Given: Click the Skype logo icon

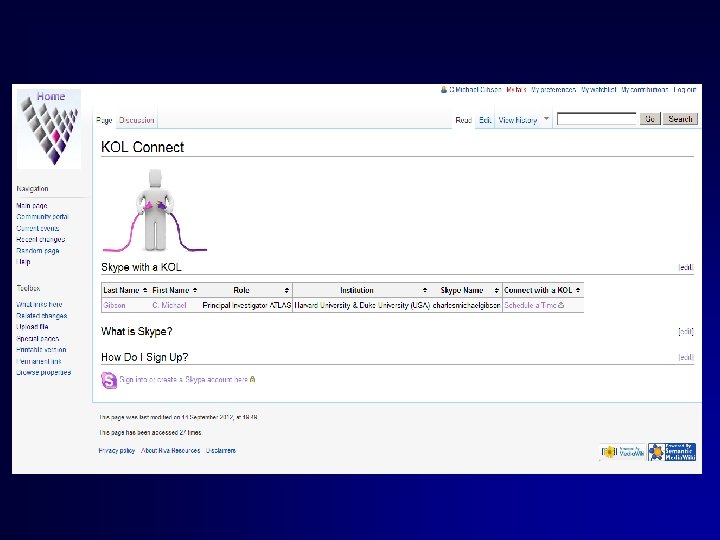Looking at the screenshot, I should [x=109, y=380].
